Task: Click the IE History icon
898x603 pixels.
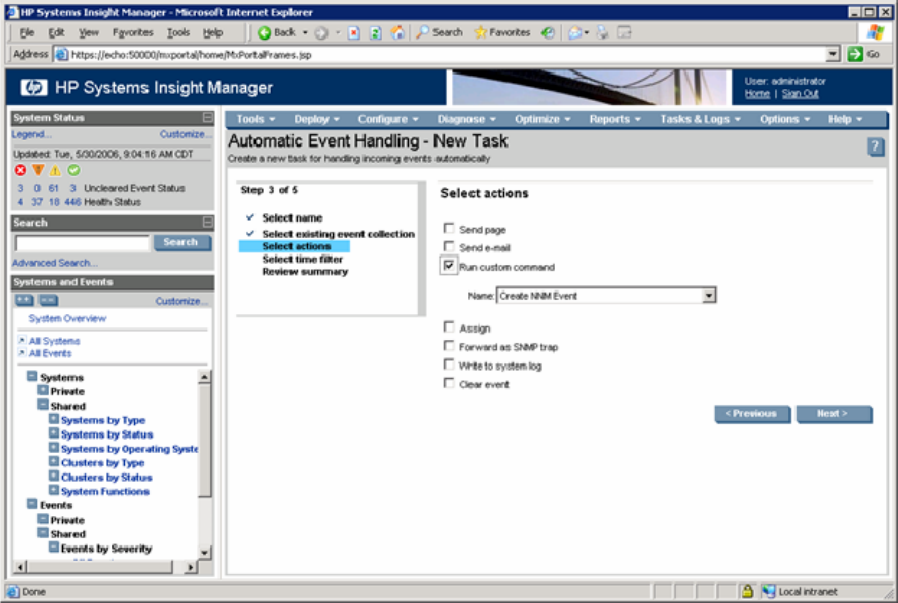Action: point(548,33)
